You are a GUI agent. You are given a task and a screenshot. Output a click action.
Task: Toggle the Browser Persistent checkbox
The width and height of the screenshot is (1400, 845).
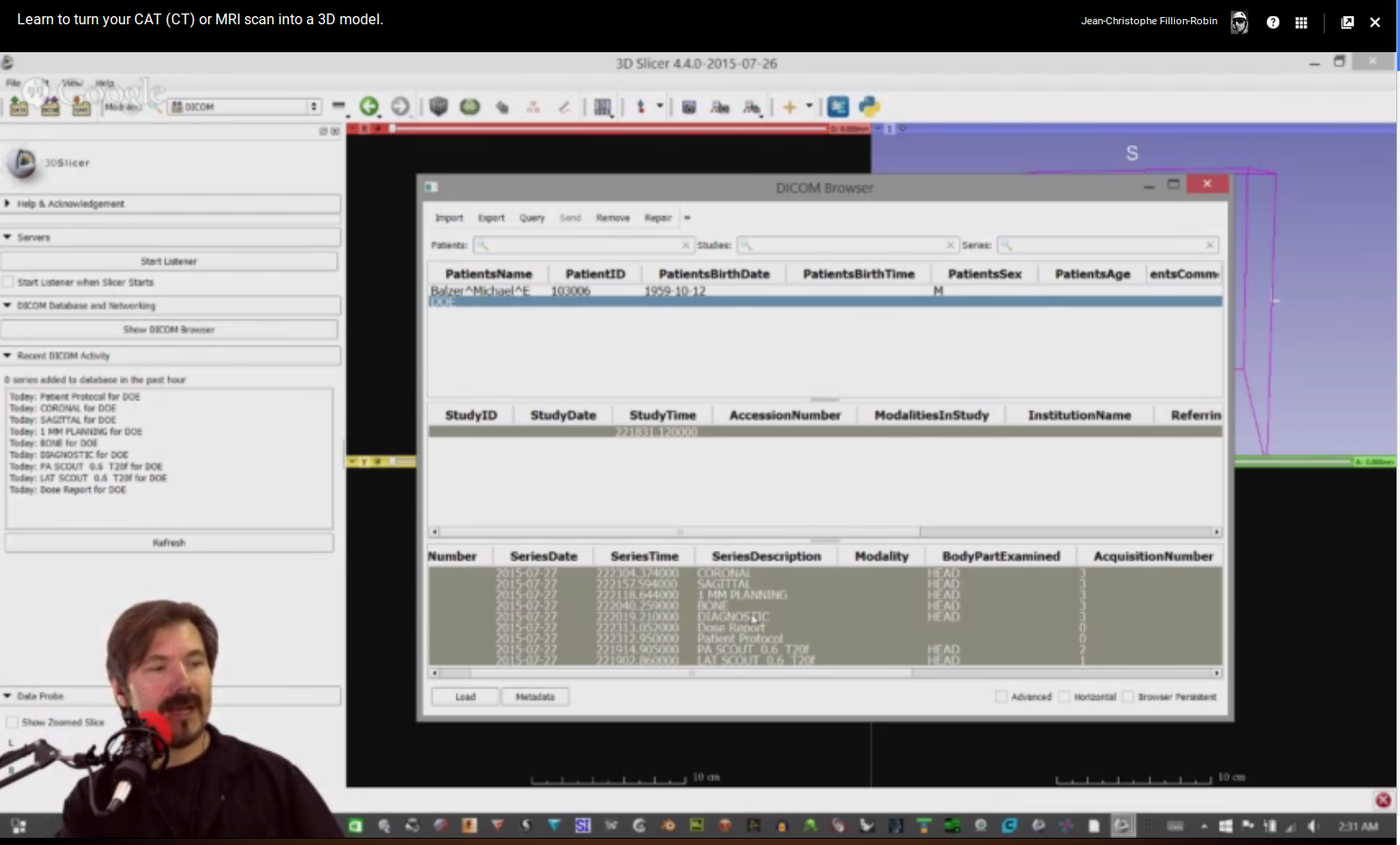pyautogui.click(x=1128, y=697)
